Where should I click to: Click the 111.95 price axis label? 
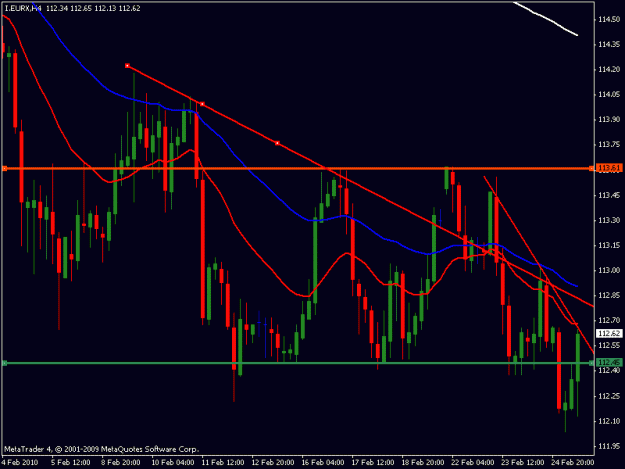609,446
